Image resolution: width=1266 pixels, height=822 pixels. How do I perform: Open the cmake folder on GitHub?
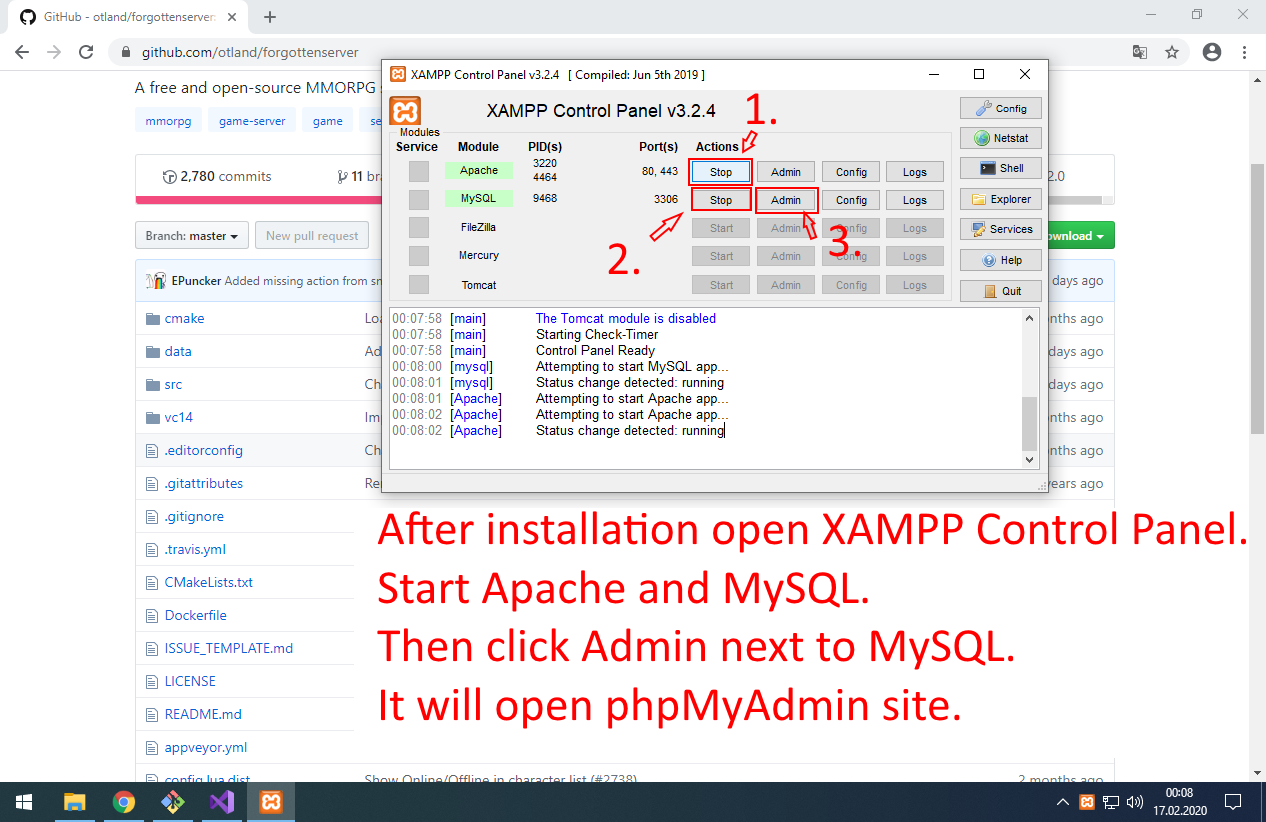(184, 318)
